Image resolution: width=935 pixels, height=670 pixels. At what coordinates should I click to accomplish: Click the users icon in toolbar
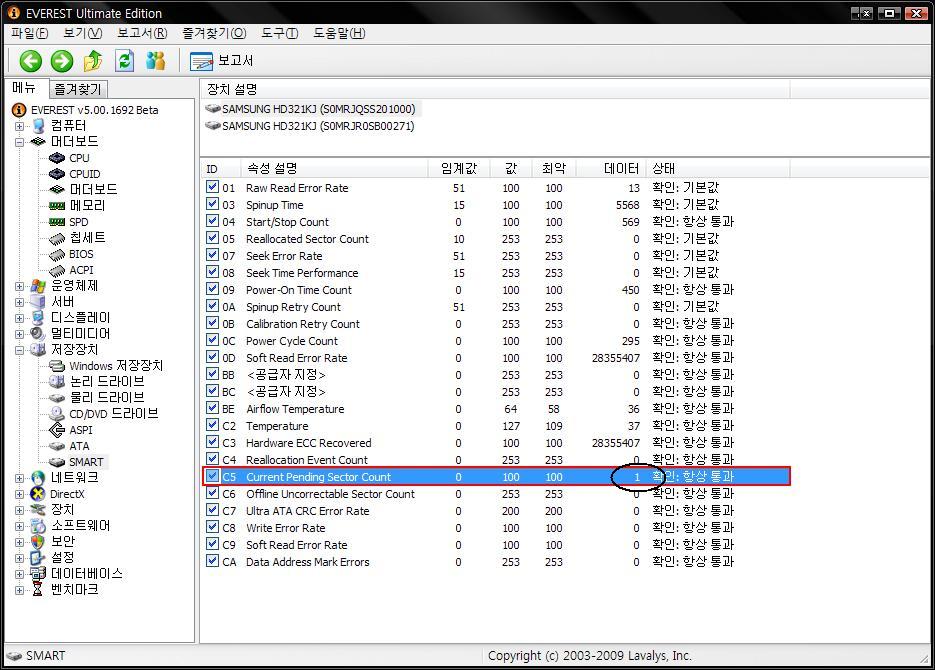pyautogui.click(x=156, y=61)
